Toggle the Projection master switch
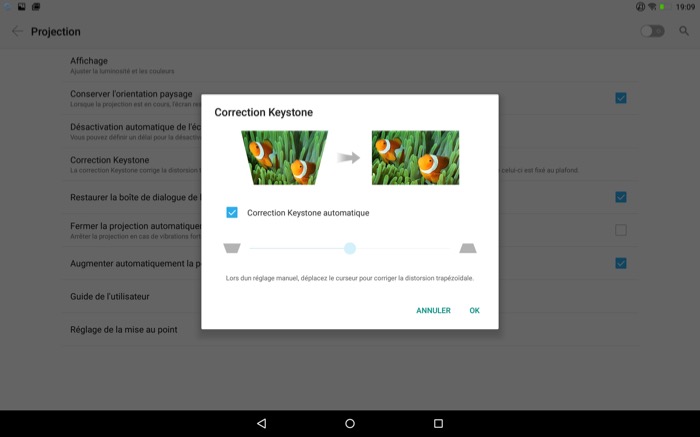 pyautogui.click(x=652, y=31)
